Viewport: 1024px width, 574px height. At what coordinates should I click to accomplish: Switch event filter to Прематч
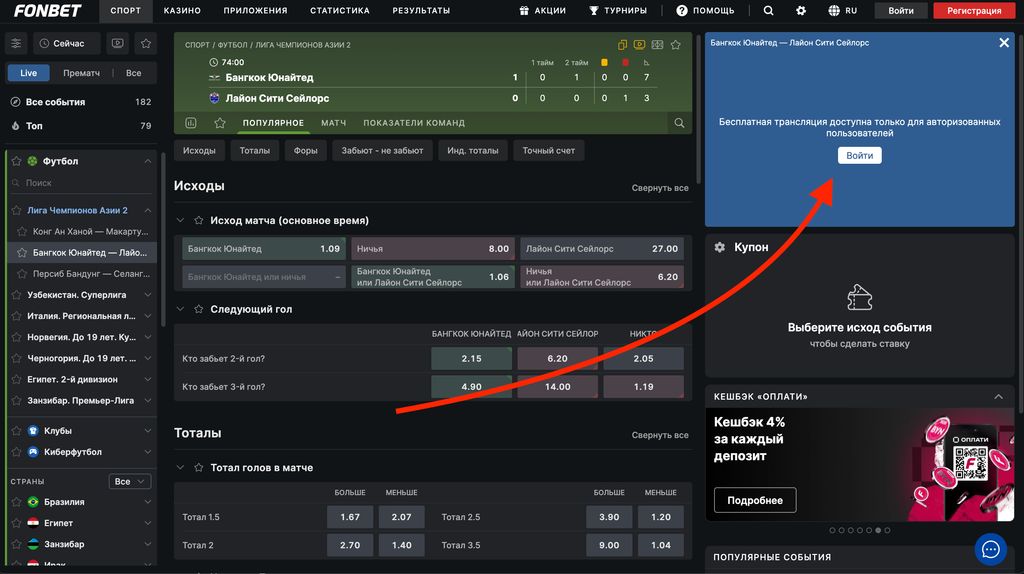(81, 73)
